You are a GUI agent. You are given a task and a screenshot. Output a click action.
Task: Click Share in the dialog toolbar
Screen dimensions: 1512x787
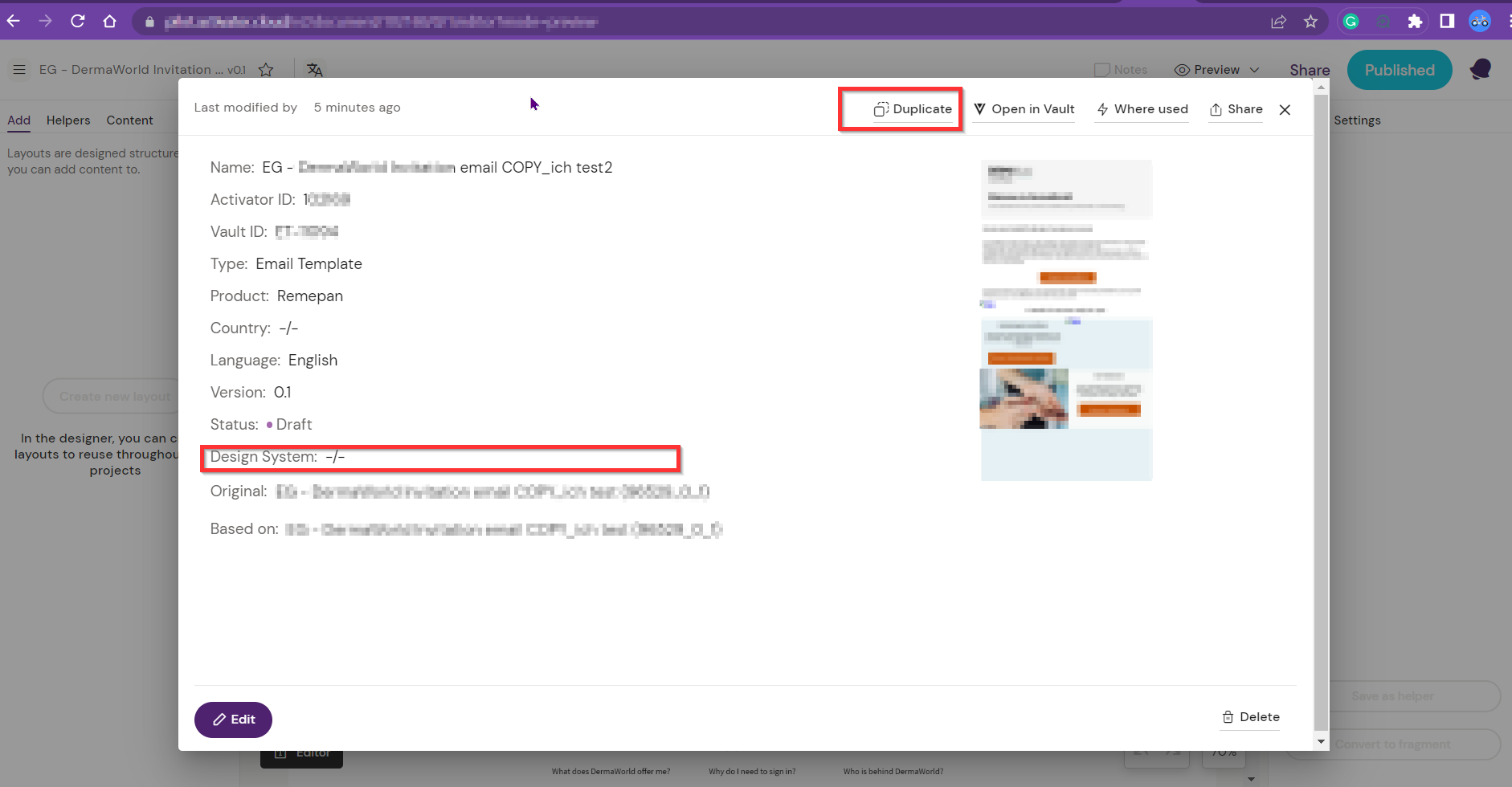tap(1236, 109)
